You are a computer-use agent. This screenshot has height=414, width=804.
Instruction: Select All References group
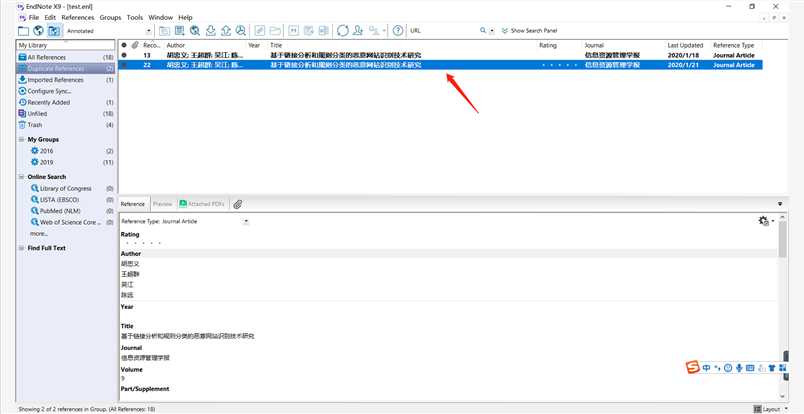click(66, 57)
